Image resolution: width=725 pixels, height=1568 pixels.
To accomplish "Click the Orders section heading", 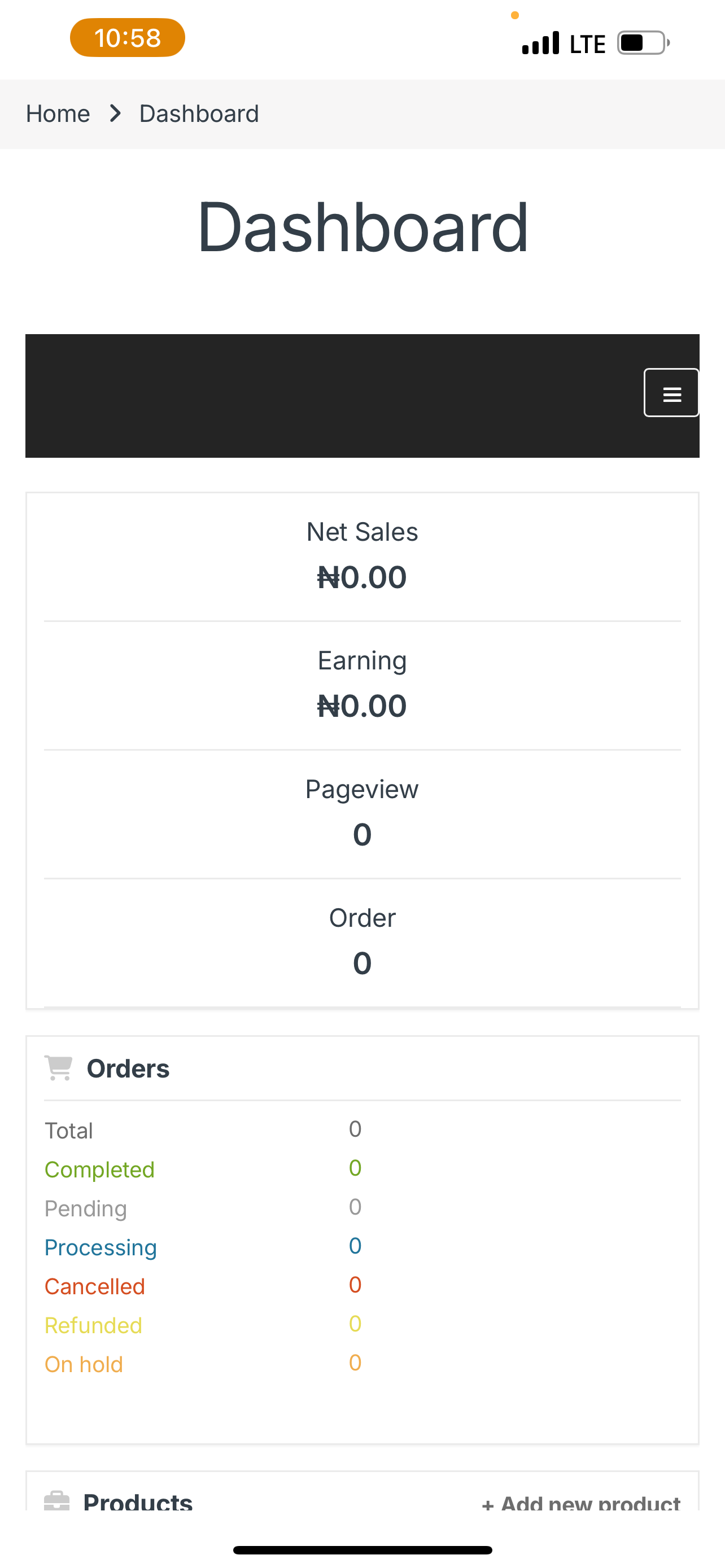I will (128, 1069).
